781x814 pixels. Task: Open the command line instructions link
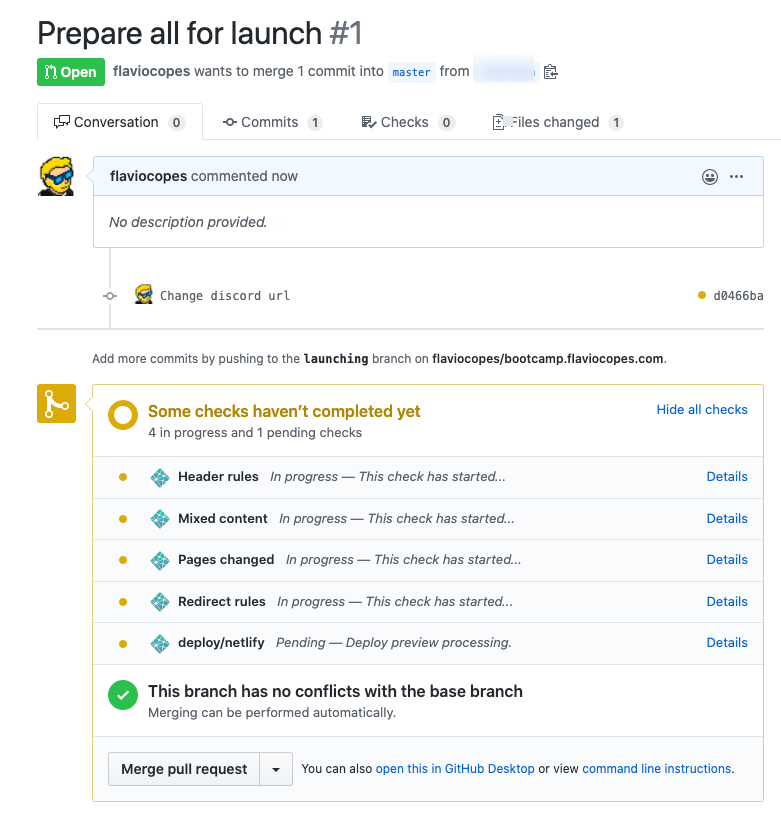click(x=657, y=769)
